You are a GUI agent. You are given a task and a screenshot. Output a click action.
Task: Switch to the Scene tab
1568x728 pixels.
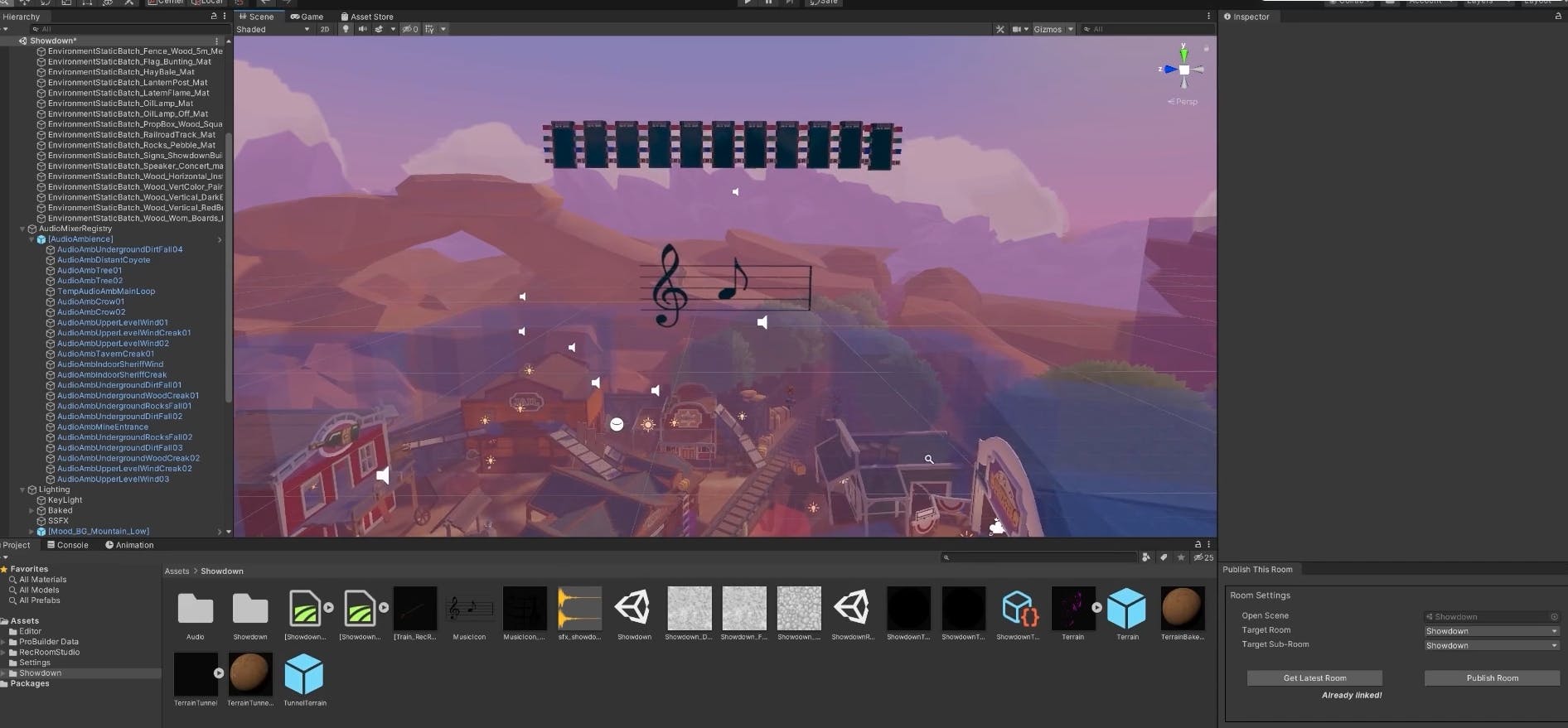point(257,17)
